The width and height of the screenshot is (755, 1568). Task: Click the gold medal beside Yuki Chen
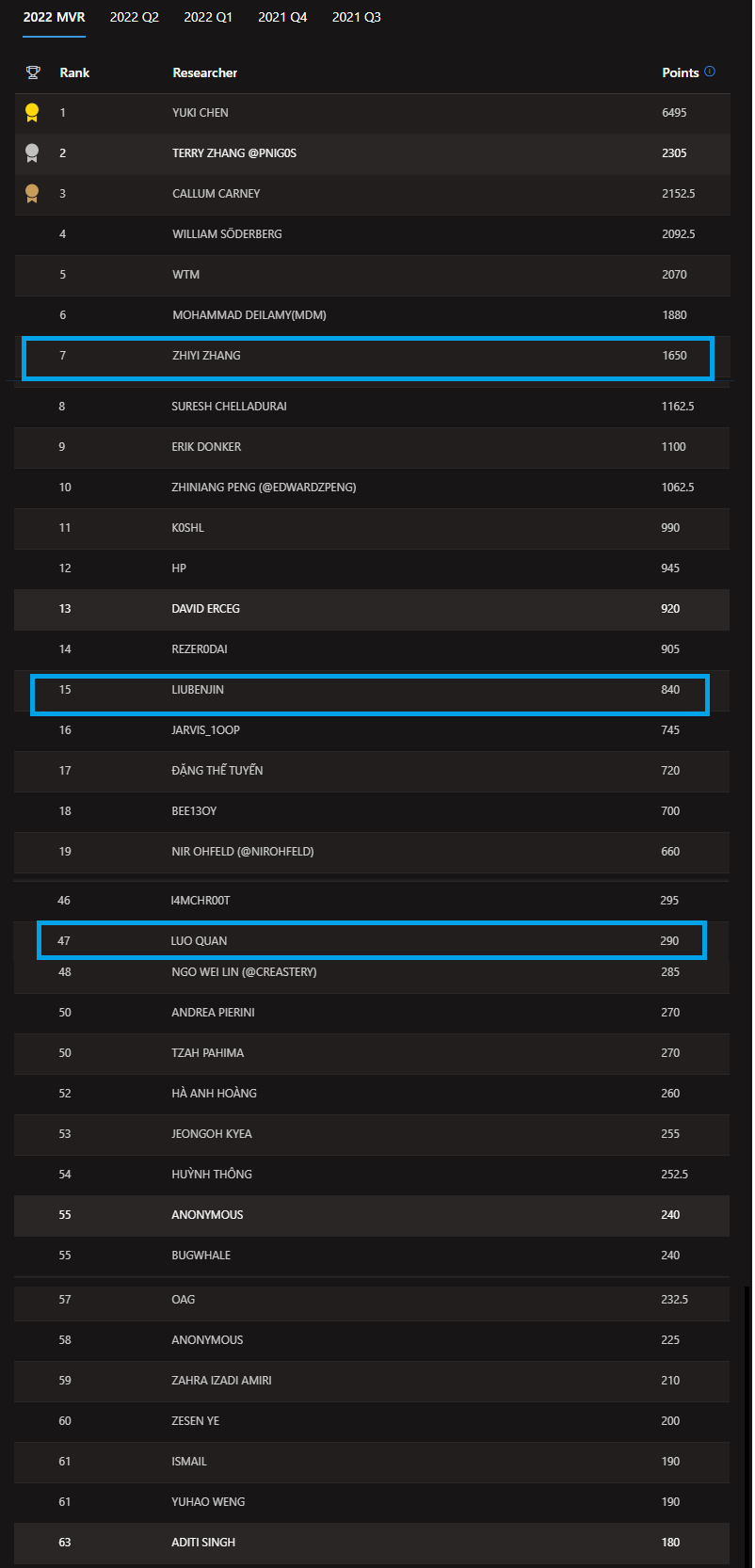[x=32, y=113]
